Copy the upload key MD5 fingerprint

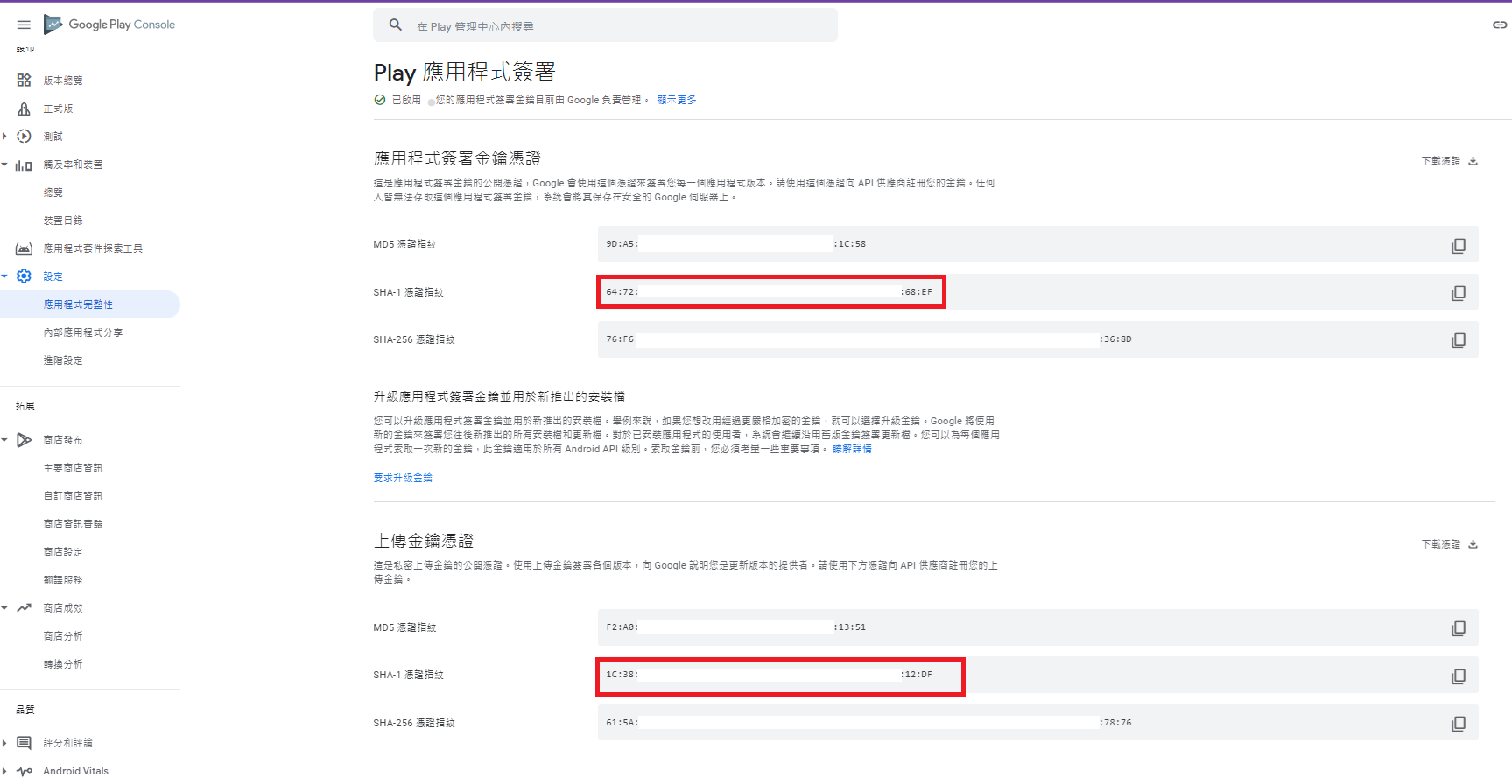(1459, 628)
